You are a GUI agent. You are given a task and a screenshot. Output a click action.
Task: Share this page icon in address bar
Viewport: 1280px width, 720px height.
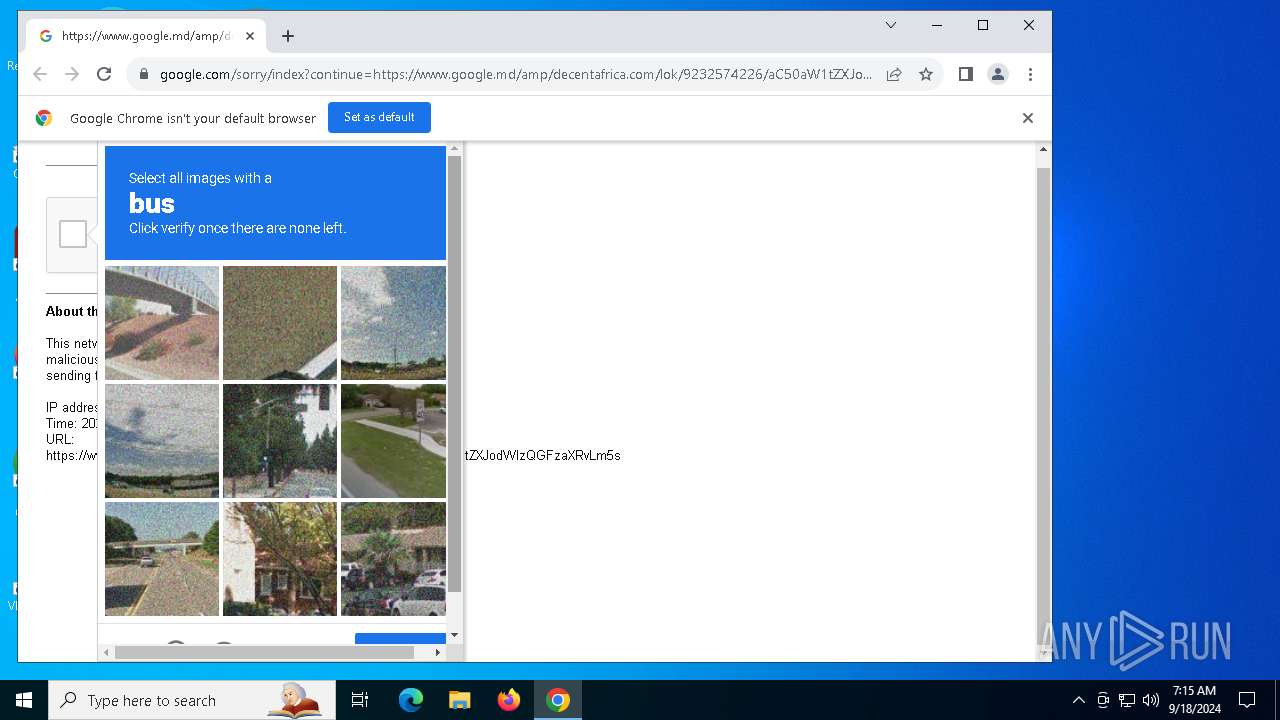click(x=894, y=74)
